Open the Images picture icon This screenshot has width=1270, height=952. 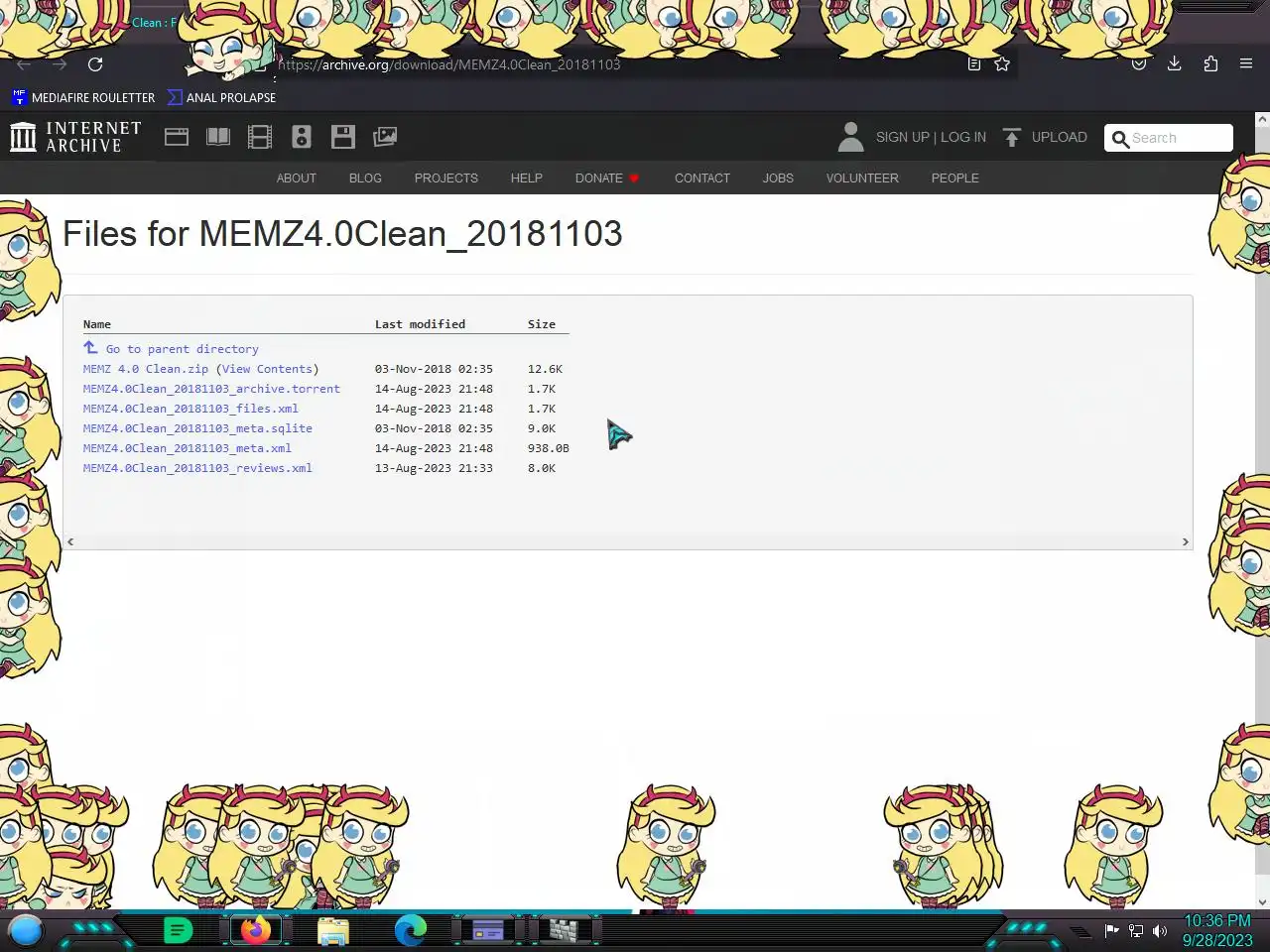pos(385,137)
